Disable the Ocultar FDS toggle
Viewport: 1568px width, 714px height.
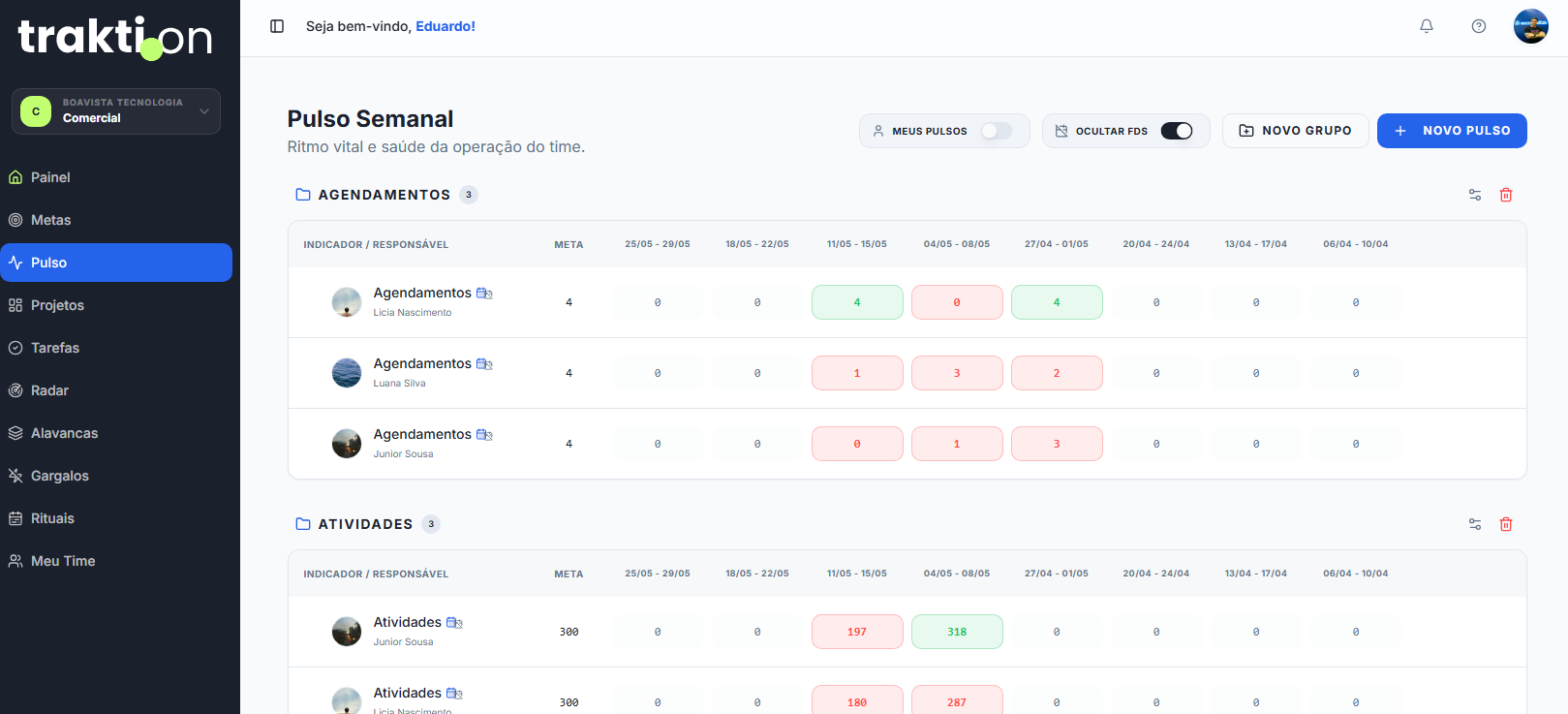tap(1177, 131)
